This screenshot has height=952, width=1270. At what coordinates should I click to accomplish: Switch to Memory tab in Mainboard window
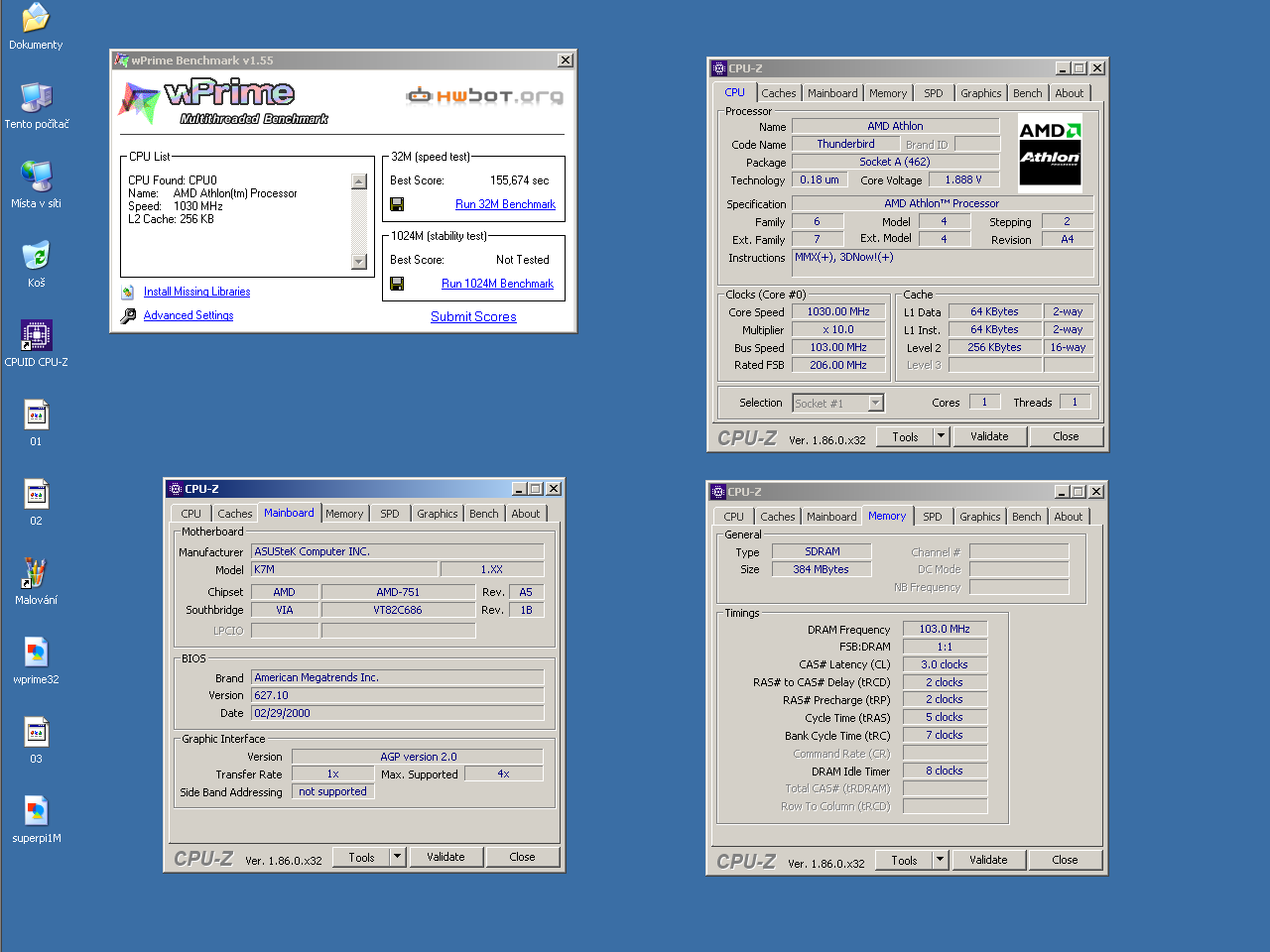click(344, 514)
